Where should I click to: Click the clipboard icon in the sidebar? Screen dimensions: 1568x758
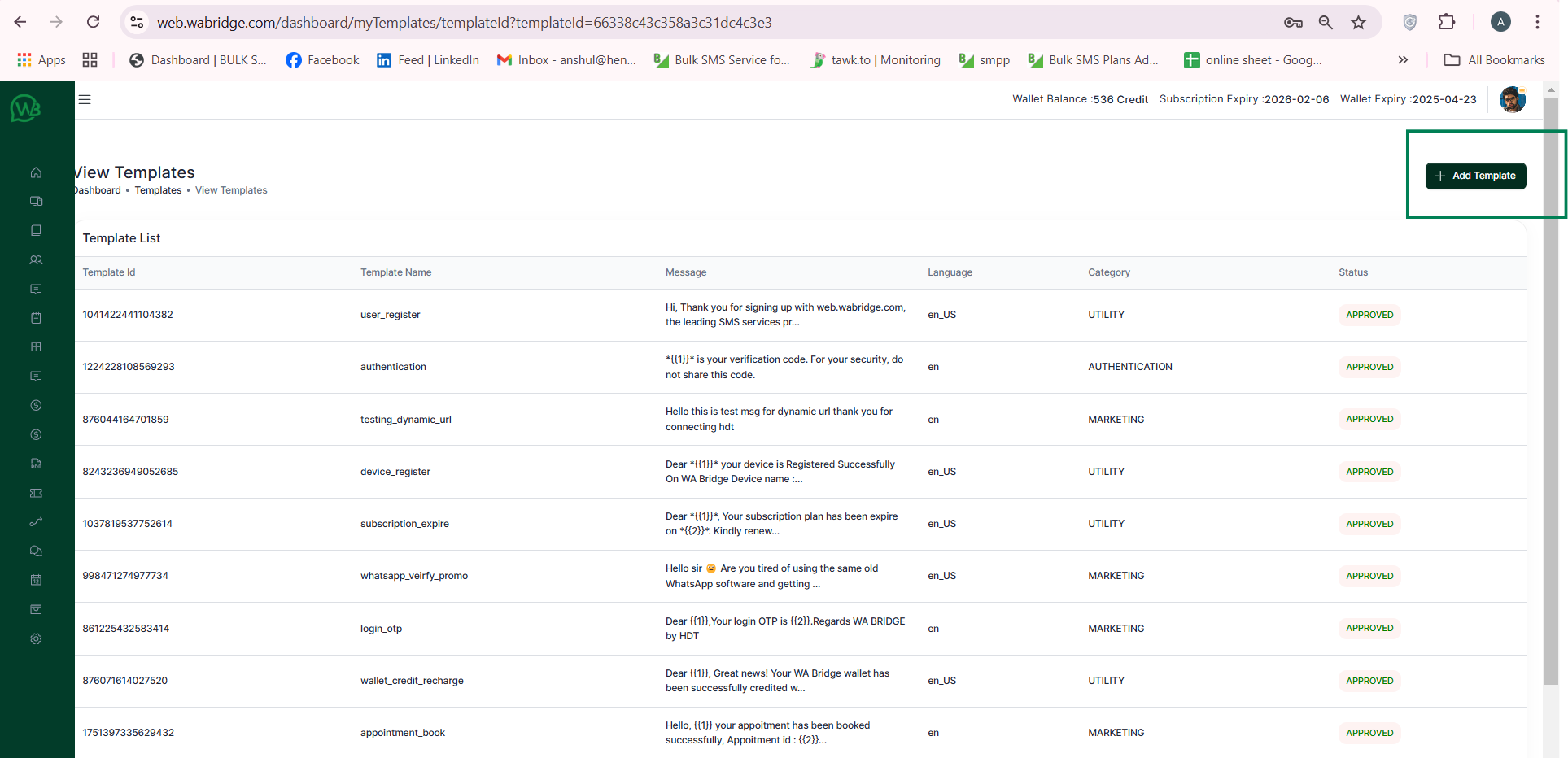point(36,318)
